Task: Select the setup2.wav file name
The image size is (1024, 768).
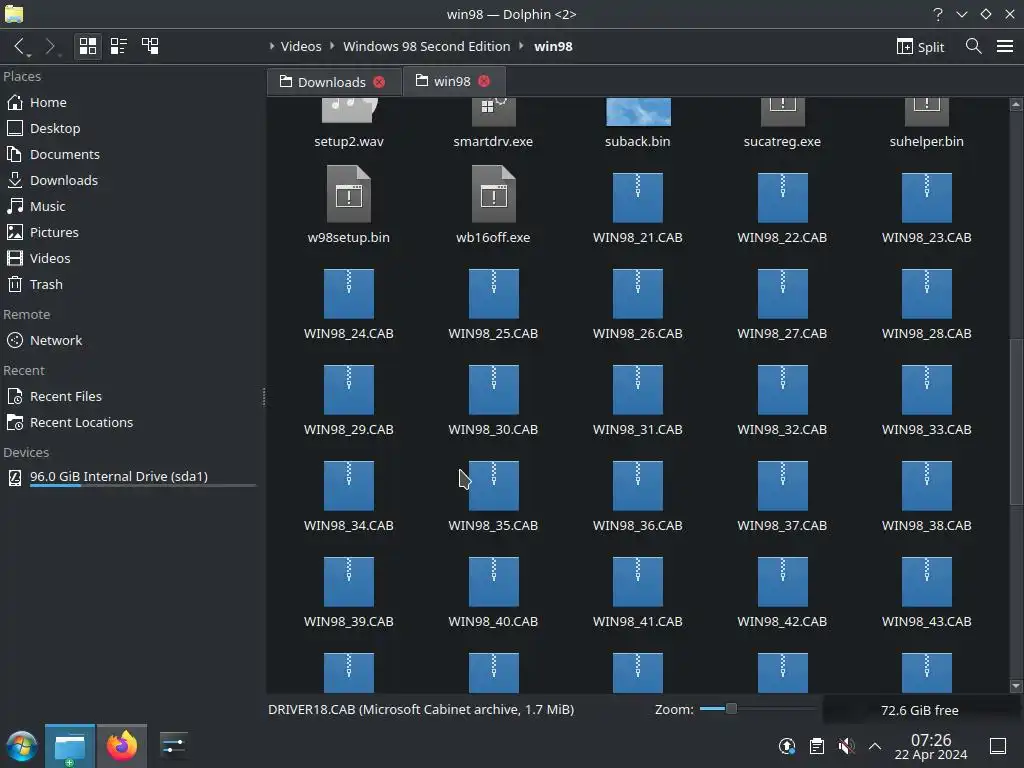Action: tap(349, 142)
